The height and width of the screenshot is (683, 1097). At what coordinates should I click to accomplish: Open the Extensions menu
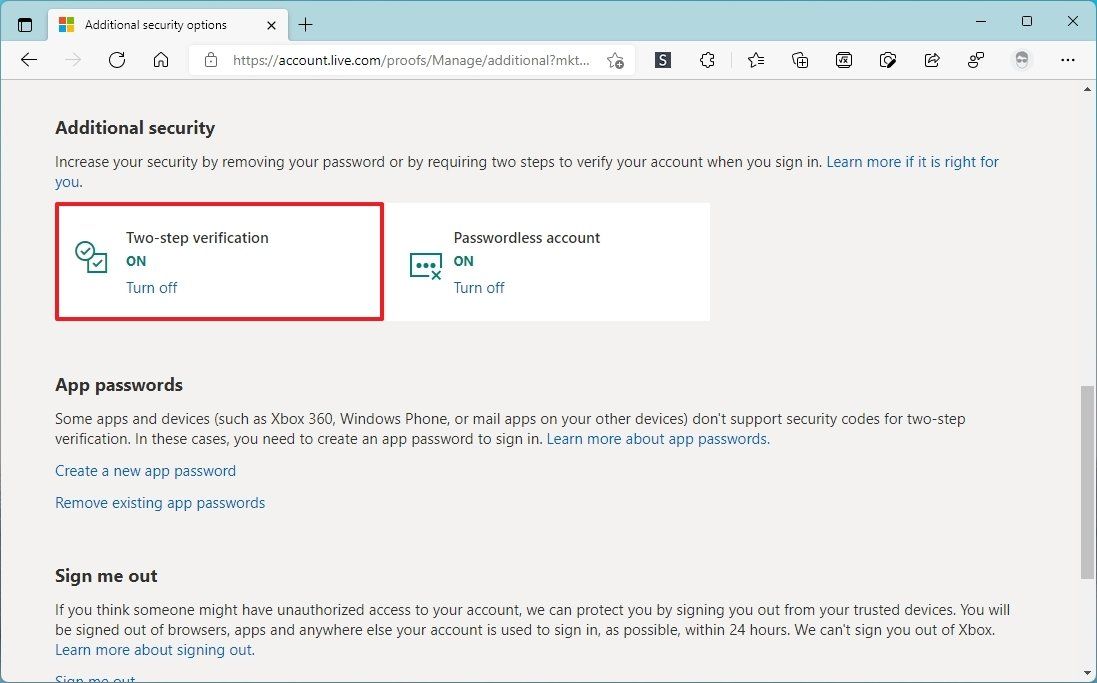pyautogui.click(x=707, y=60)
